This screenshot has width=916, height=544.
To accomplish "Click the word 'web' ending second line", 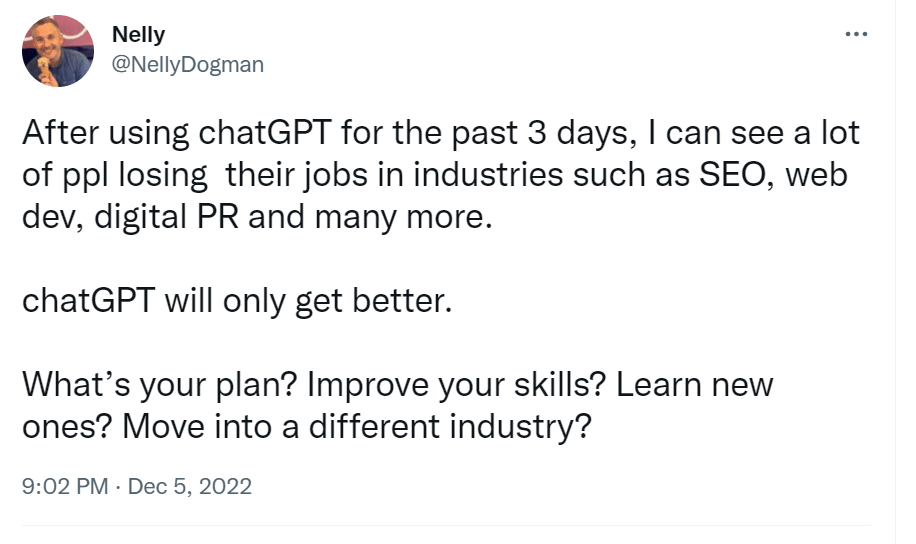I will point(816,174).
